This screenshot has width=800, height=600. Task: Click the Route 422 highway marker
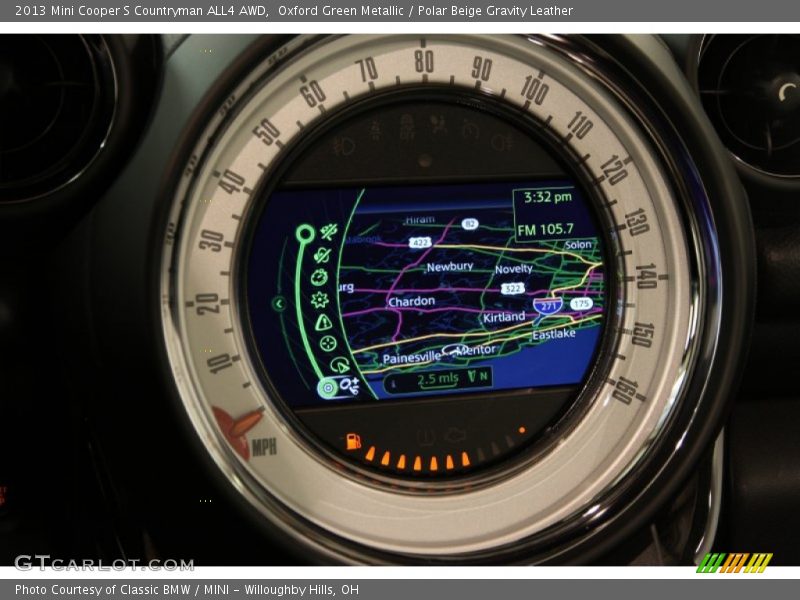click(419, 242)
